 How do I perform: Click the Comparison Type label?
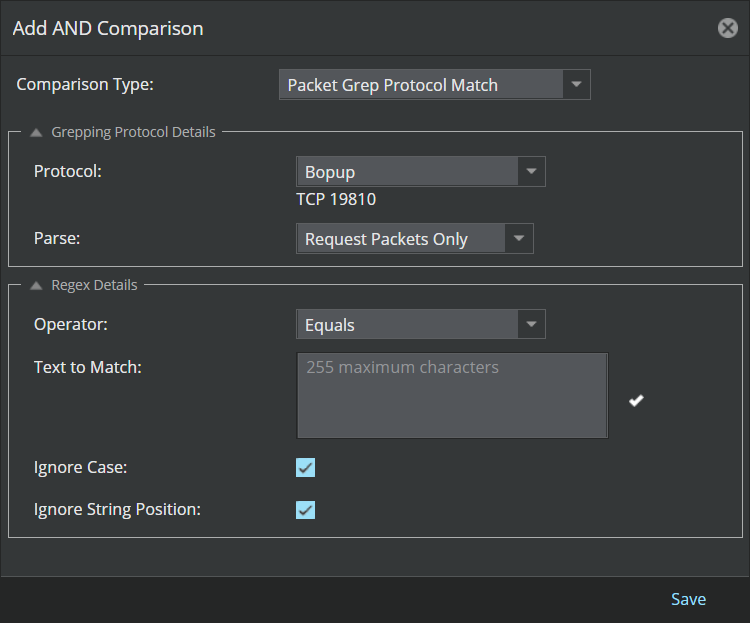tap(85, 84)
